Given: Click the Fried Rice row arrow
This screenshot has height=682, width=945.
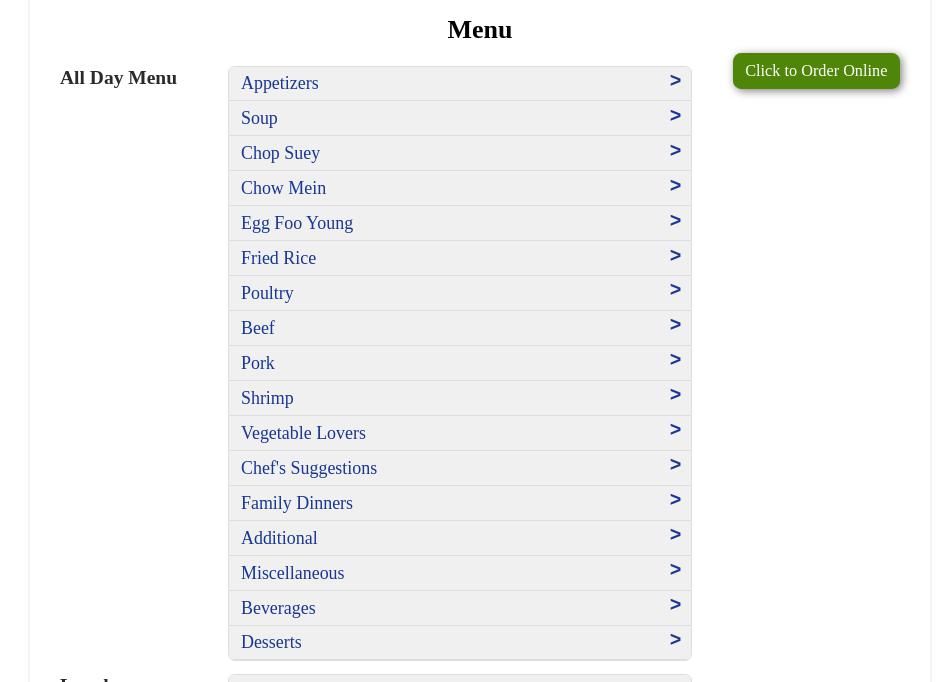Looking at the screenshot, I should (675, 256).
